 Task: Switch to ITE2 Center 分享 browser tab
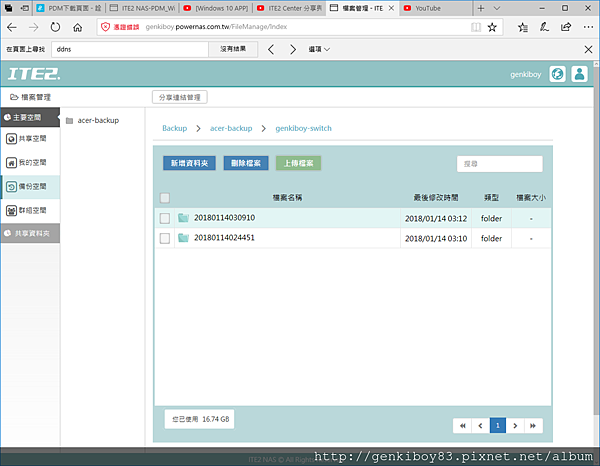pos(289,8)
